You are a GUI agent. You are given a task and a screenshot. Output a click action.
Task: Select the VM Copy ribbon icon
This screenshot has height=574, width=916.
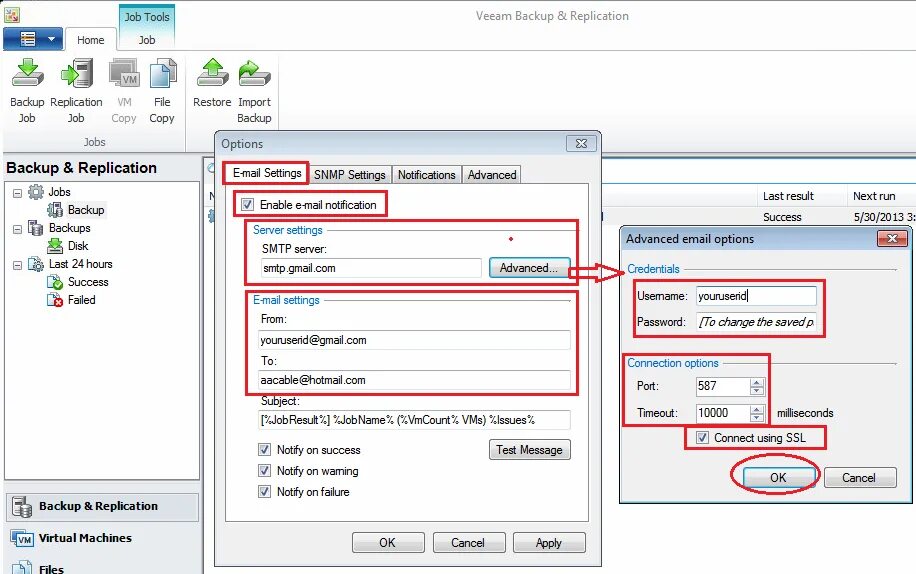tap(124, 73)
